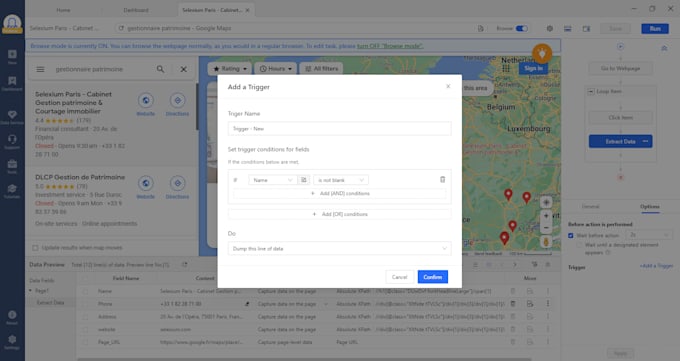Check 'Update results when map moves'
The width and height of the screenshot is (680, 361).
click(x=35, y=248)
